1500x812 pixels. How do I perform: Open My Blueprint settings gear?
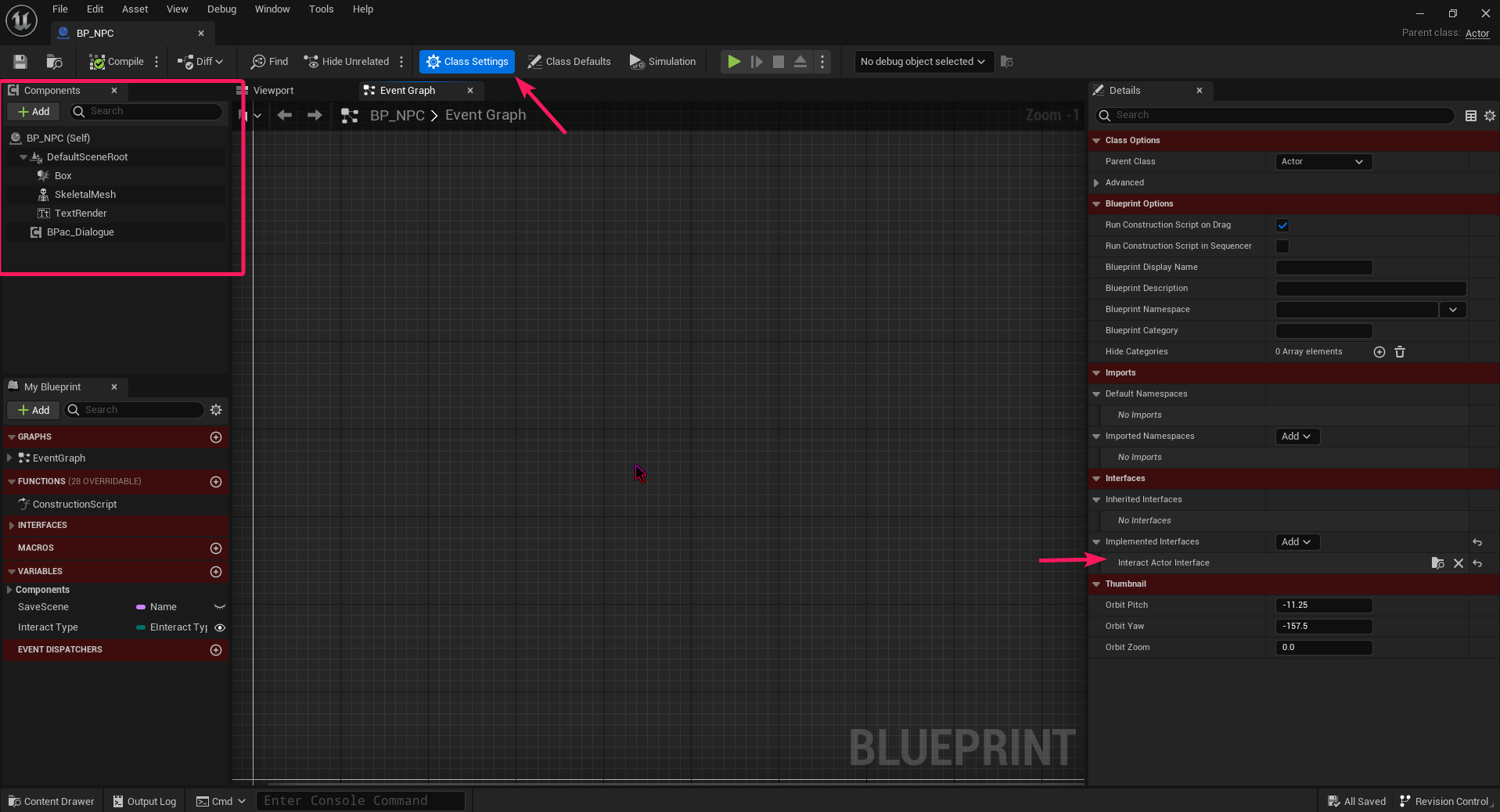(x=216, y=410)
